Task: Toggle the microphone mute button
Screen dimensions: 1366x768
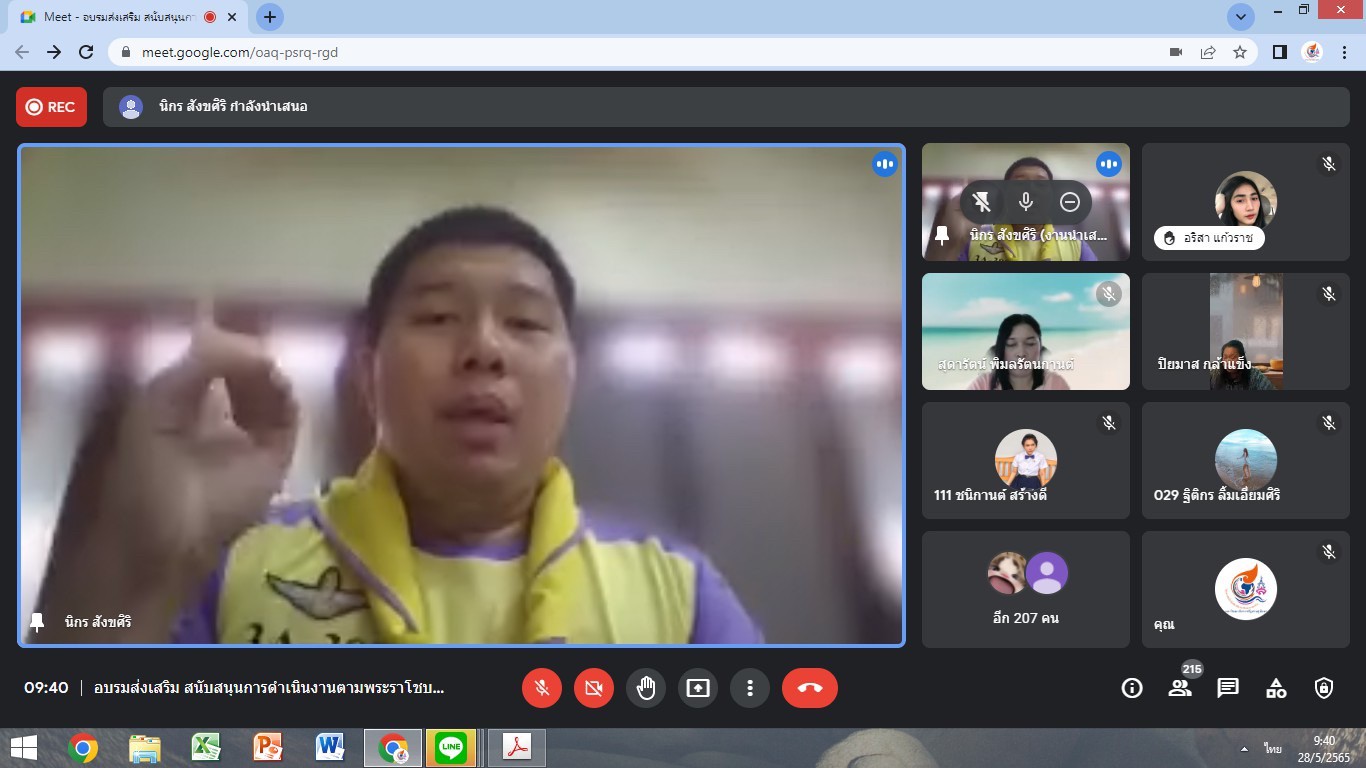Action: (542, 688)
